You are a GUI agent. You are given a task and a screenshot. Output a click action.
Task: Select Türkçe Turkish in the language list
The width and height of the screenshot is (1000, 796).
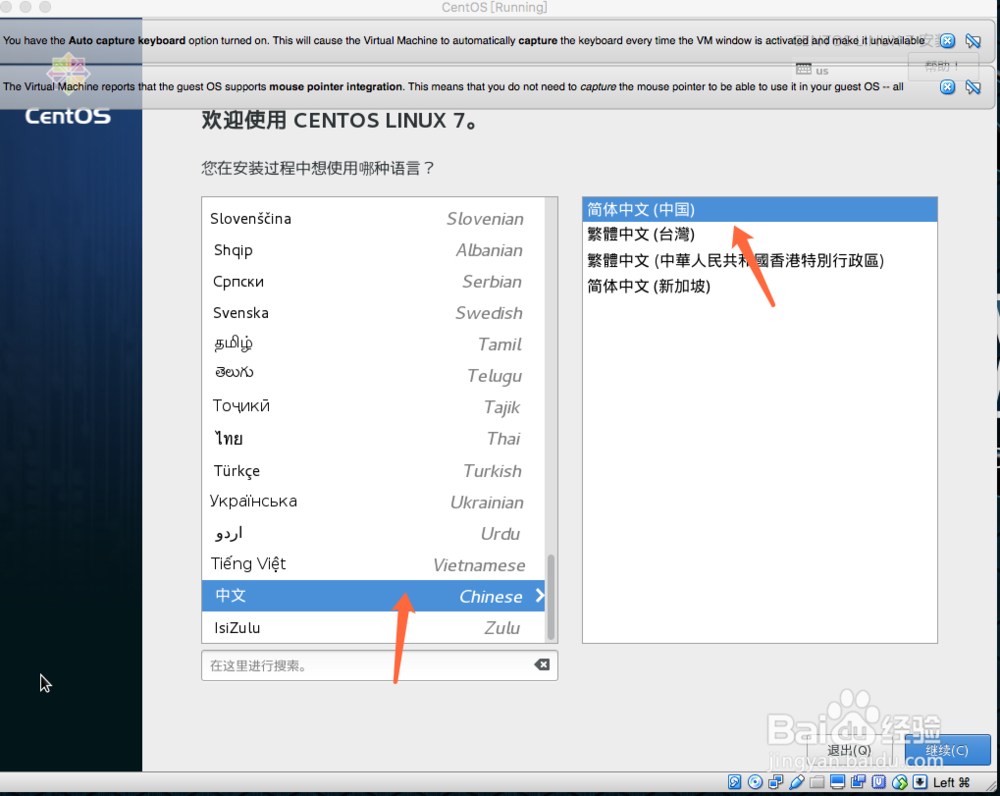373,471
